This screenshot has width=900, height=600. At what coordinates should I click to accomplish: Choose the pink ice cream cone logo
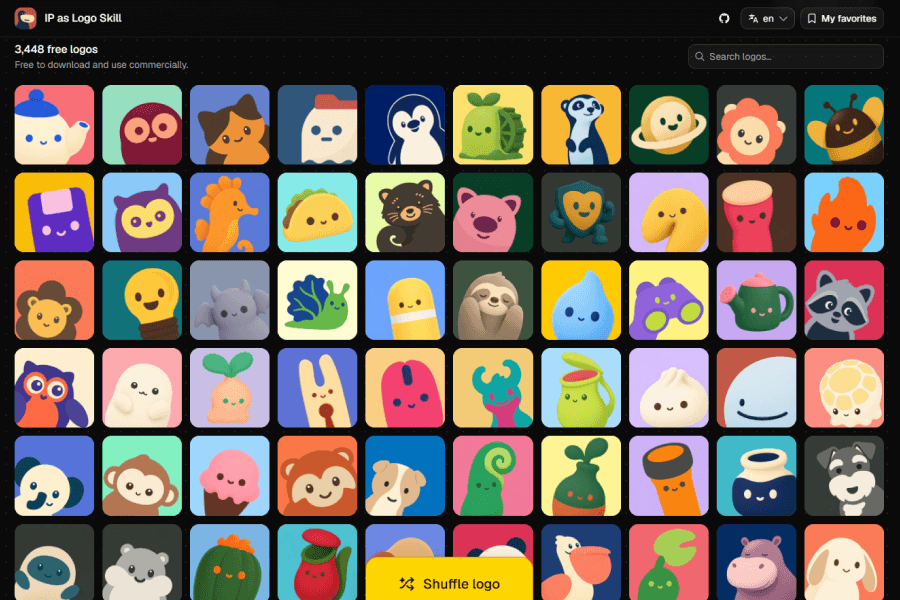click(230, 476)
